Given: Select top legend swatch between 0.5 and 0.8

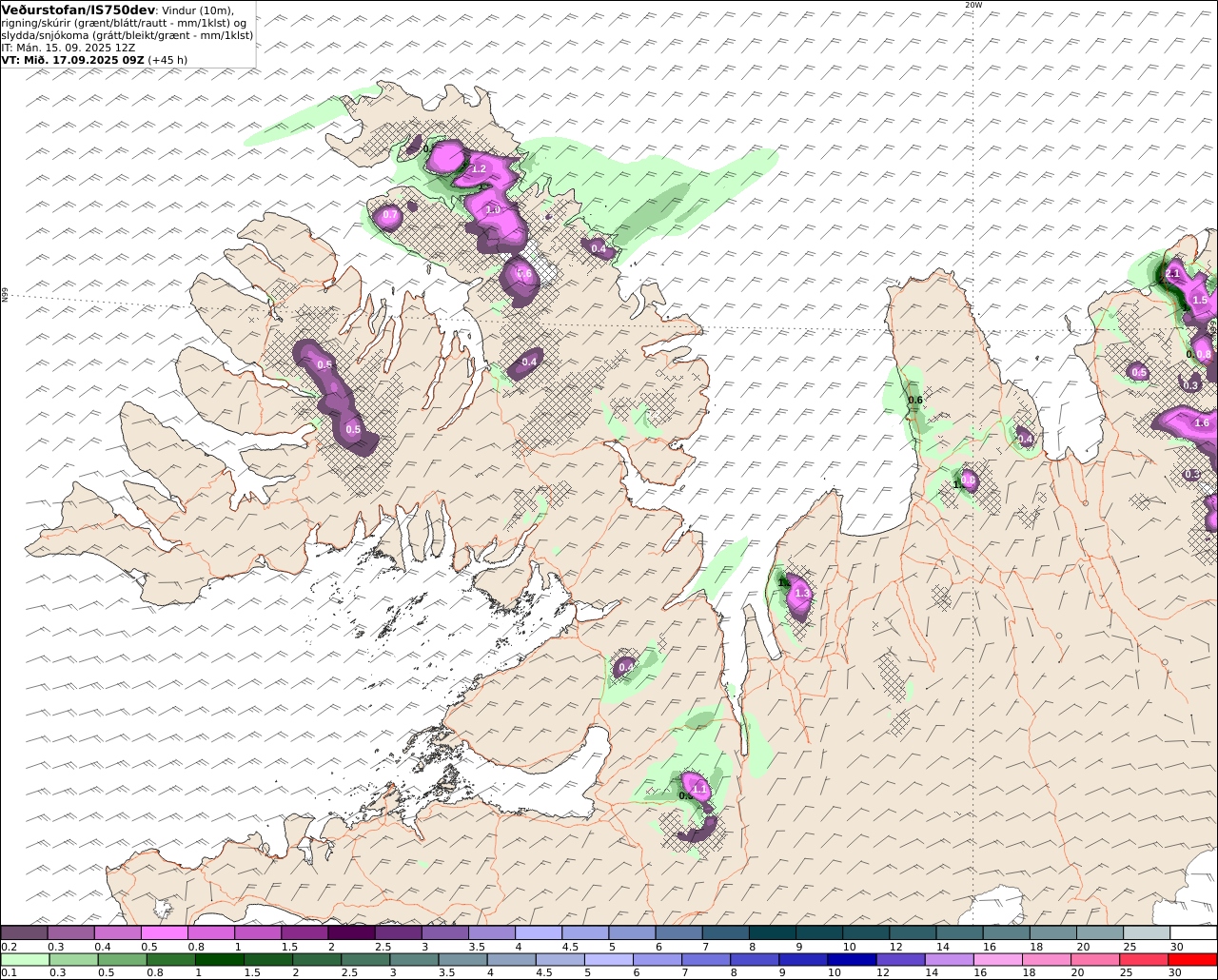Looking at the screenshot, I should click(164, 932).
